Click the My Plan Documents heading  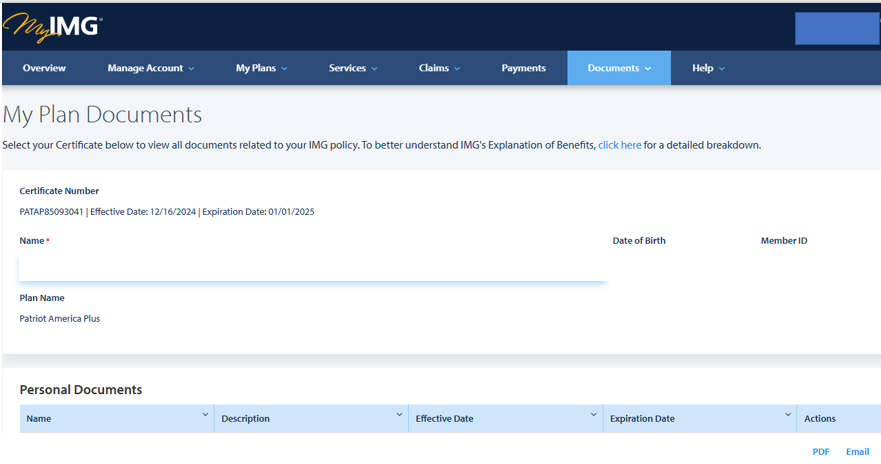pyautogui.click(x=102, y=115)
